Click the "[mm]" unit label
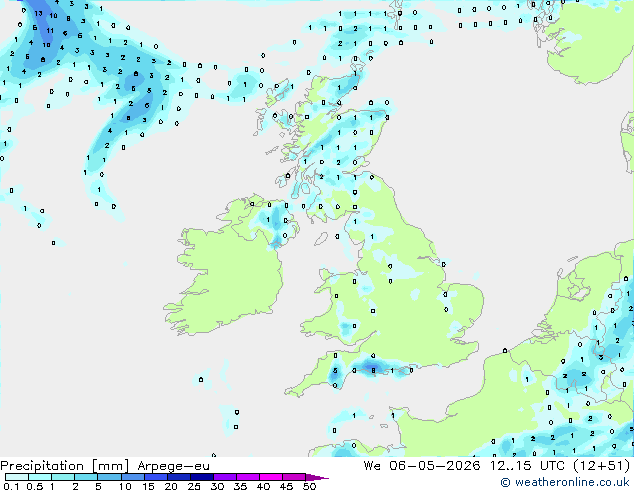The image size is (634, 490). click(x=110, y=466)
